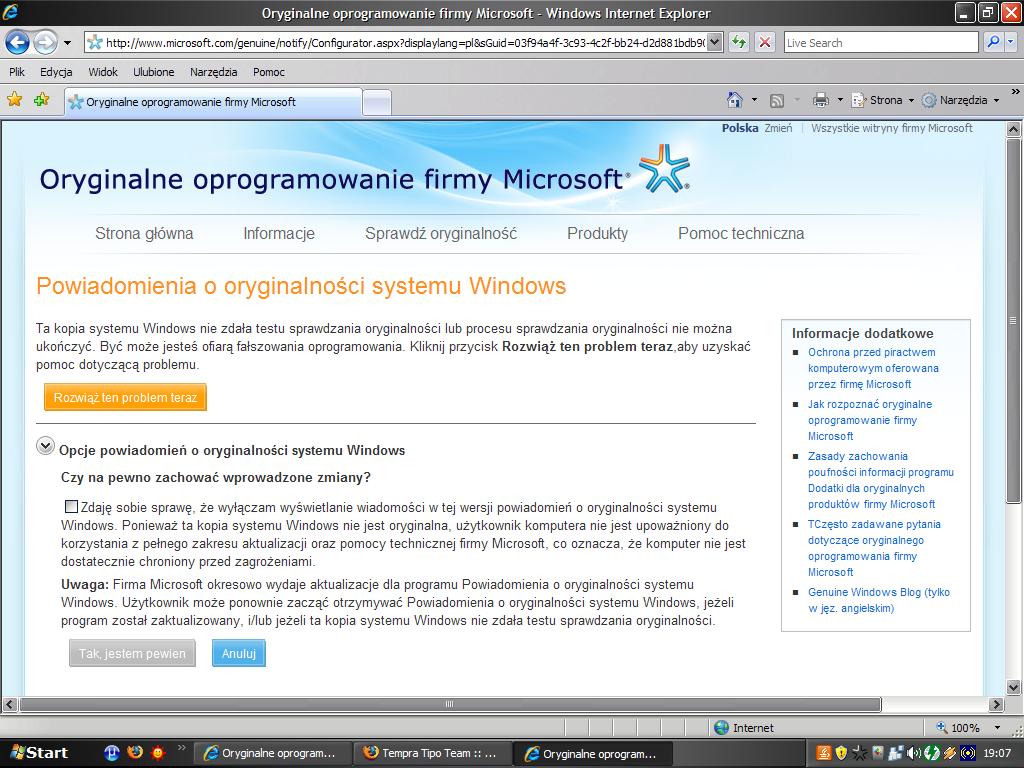Open Często zadawane pytania link
Viewport: 1024px width, 768px height.
[874, 548]
